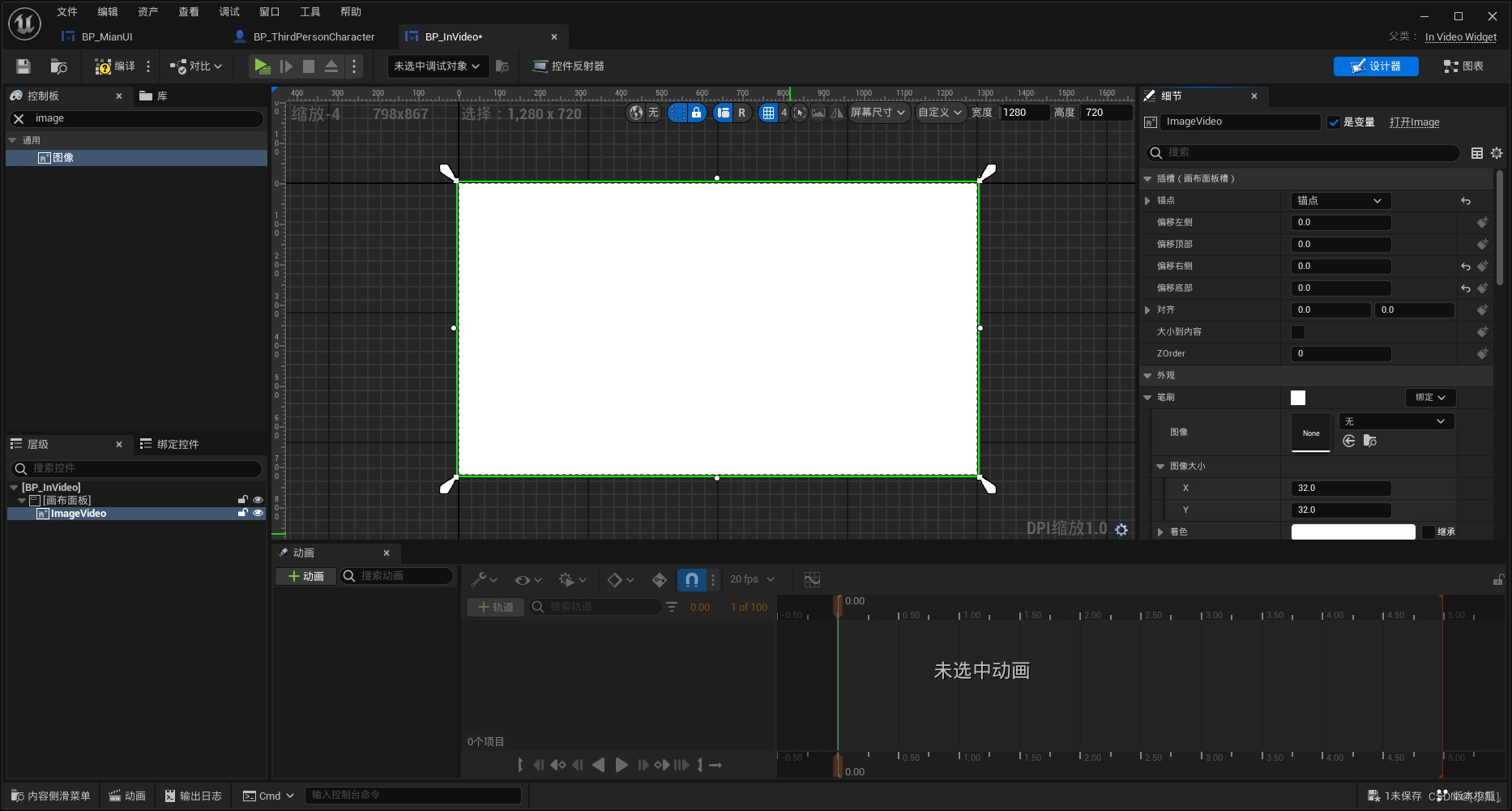
Task: Click the height field showing 720
Action: (1105, 113)
